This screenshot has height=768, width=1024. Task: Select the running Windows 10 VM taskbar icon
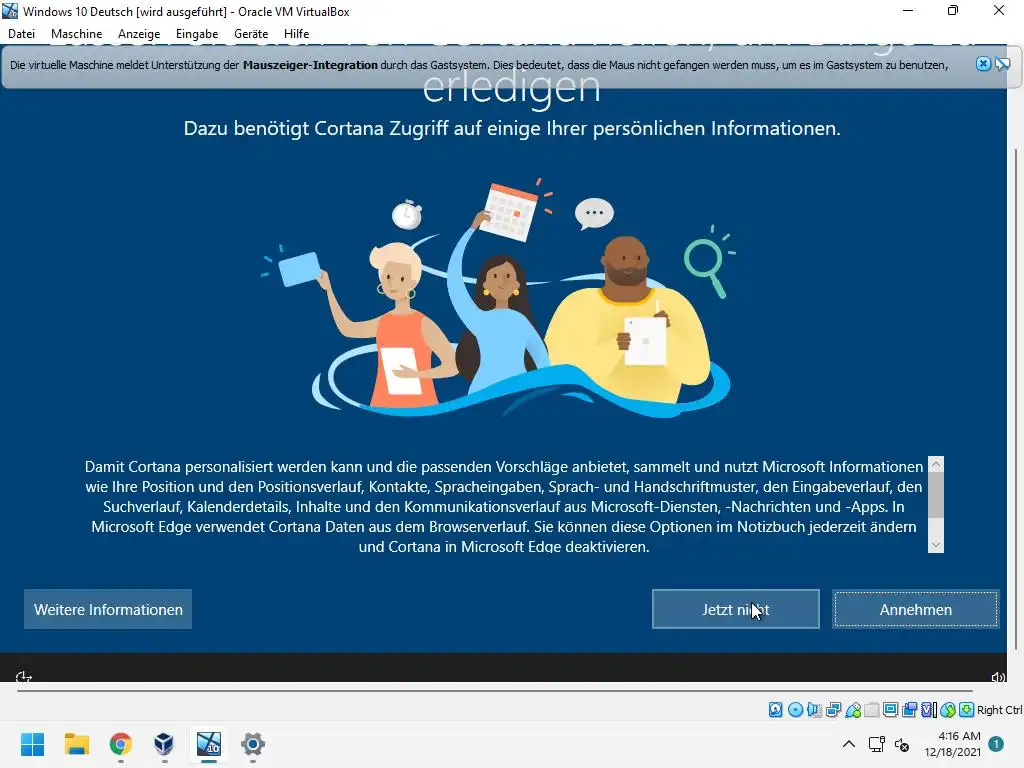coord(209,744)
